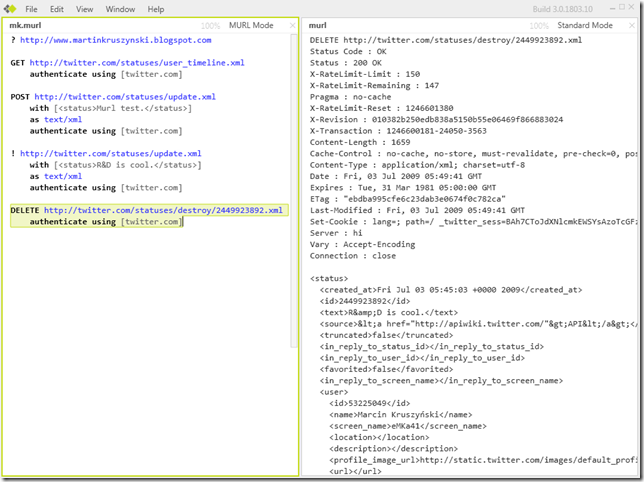Click the MURL Mode label
644x482 pixels.
pos(251,25)
